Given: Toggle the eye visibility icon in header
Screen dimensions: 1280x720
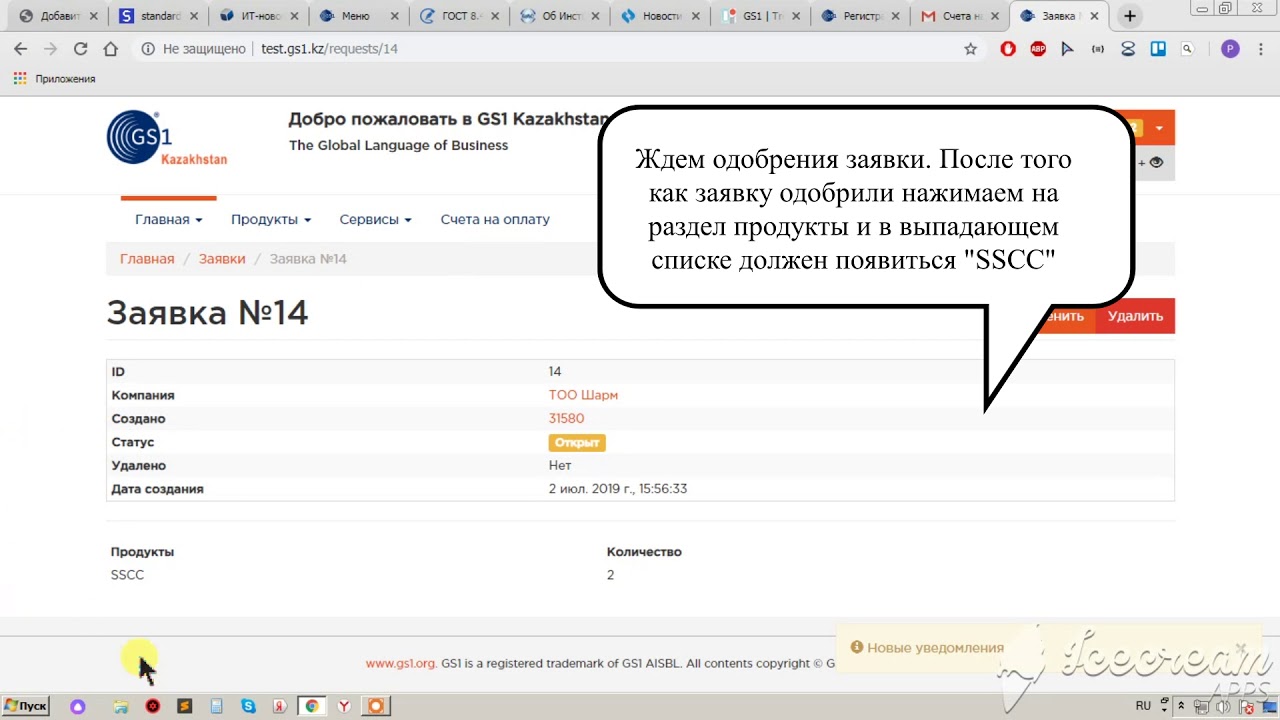Looking at the screenshot, I should pos(1157,162).
